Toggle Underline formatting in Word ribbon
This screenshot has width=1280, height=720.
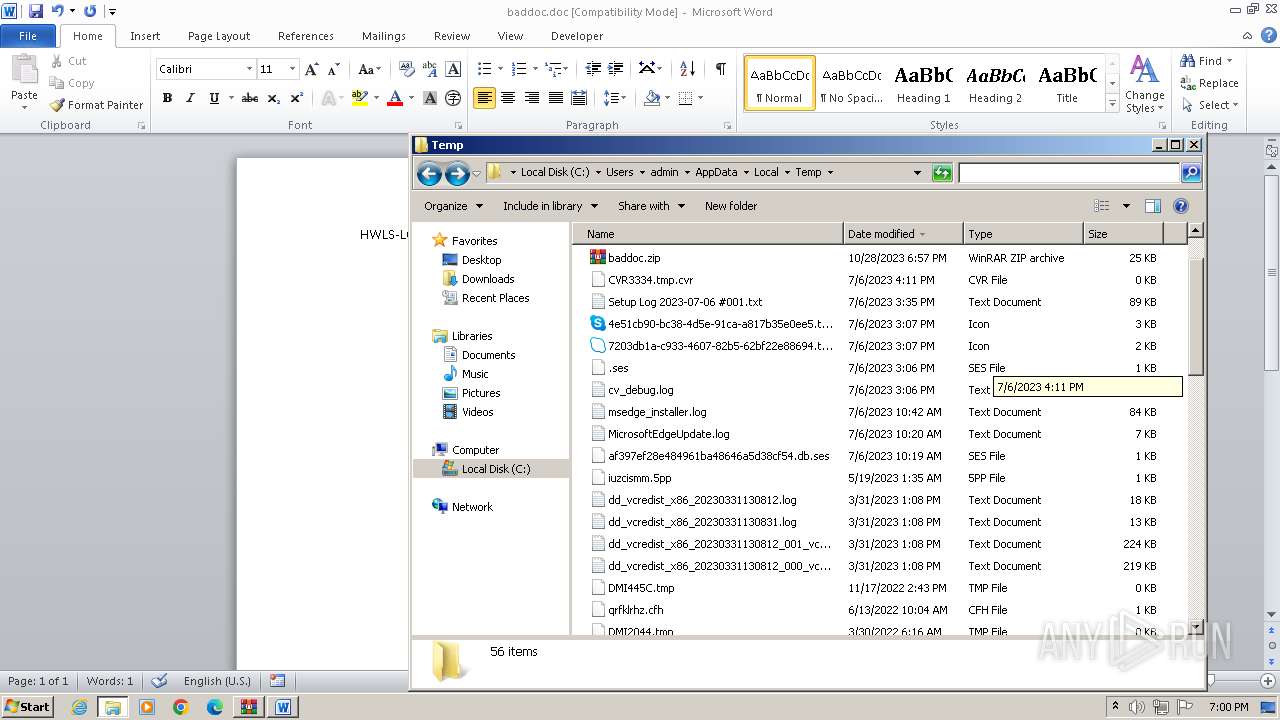coord(213,98)
